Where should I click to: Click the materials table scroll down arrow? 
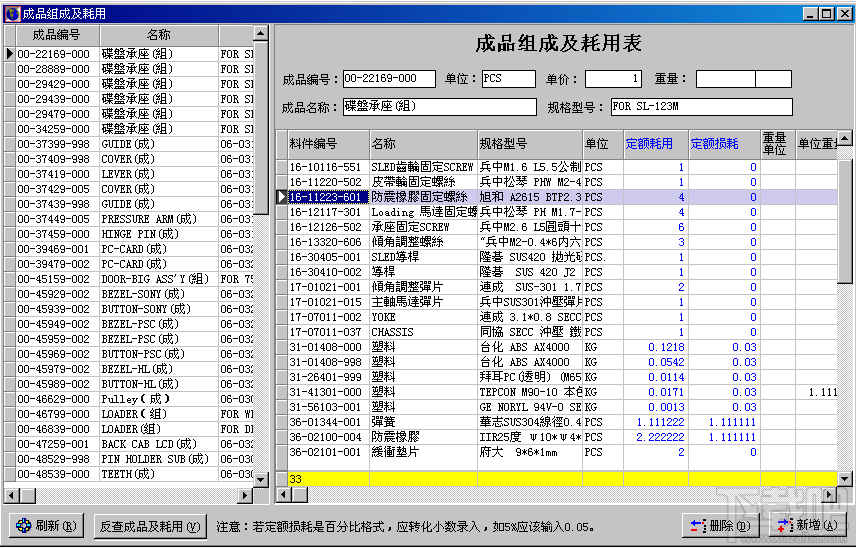point(845,479)
